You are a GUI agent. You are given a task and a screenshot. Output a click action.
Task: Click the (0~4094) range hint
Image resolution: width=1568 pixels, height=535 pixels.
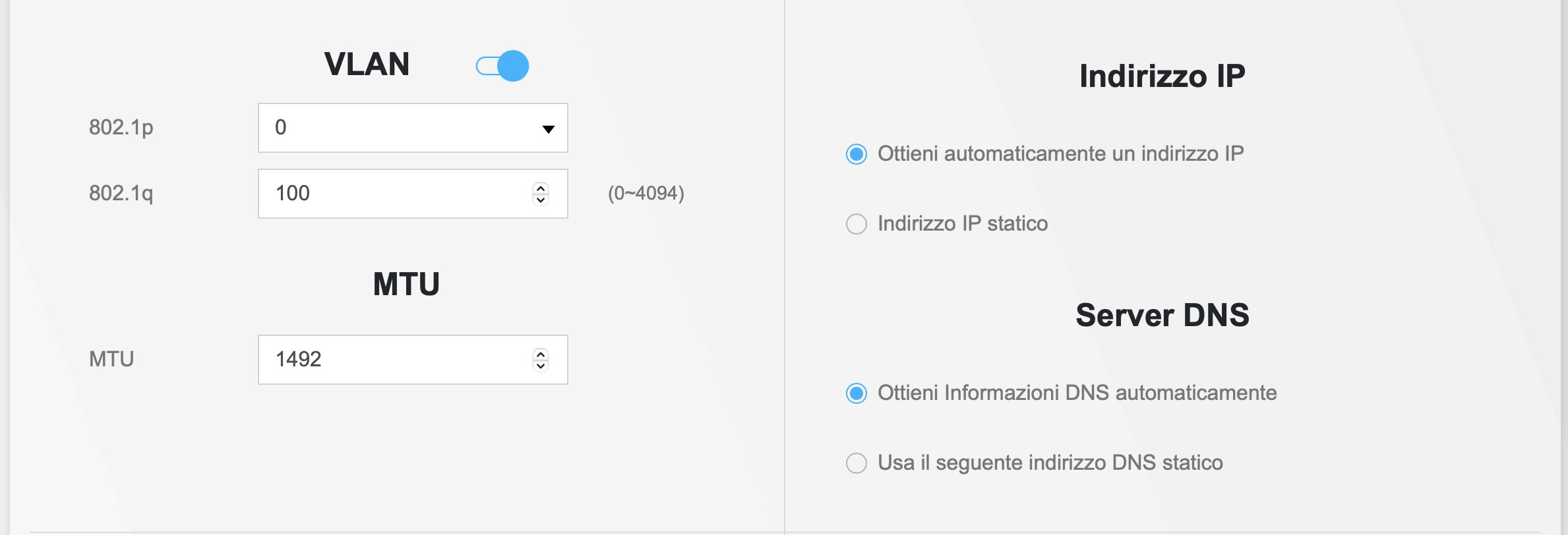(646, 194)
